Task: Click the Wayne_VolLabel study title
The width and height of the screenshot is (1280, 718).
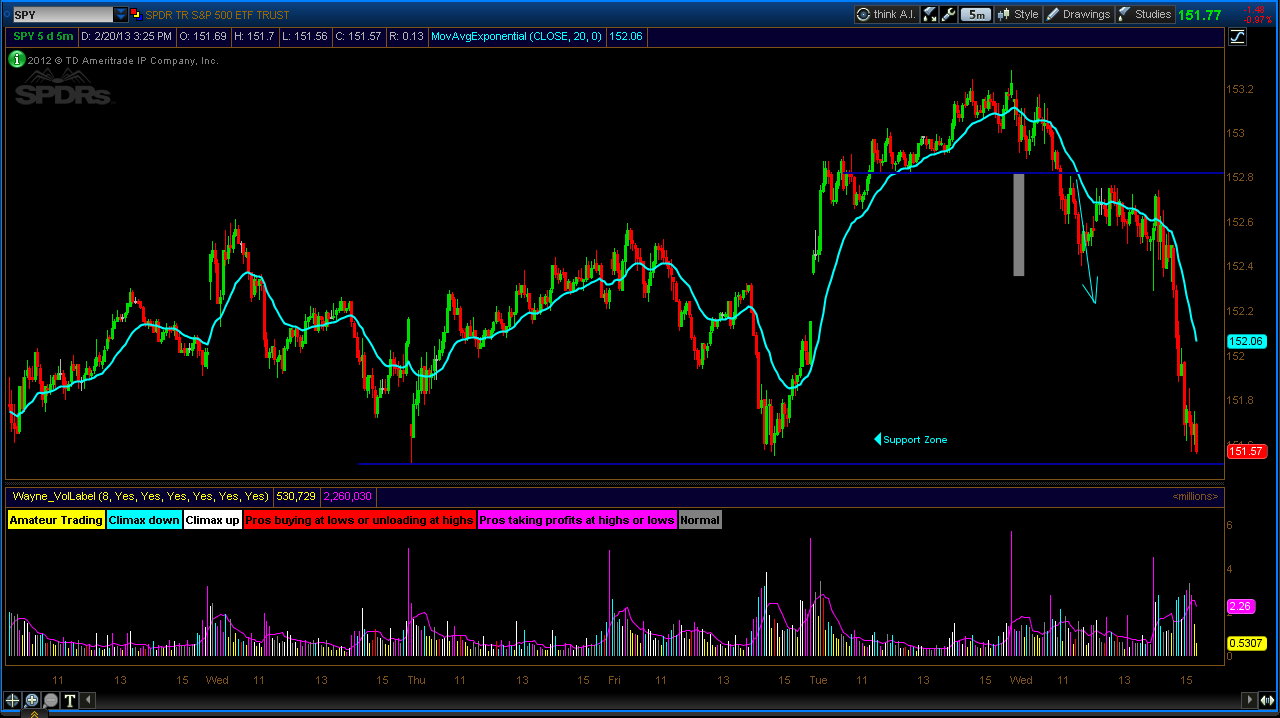Action: (x=140, y=496)
